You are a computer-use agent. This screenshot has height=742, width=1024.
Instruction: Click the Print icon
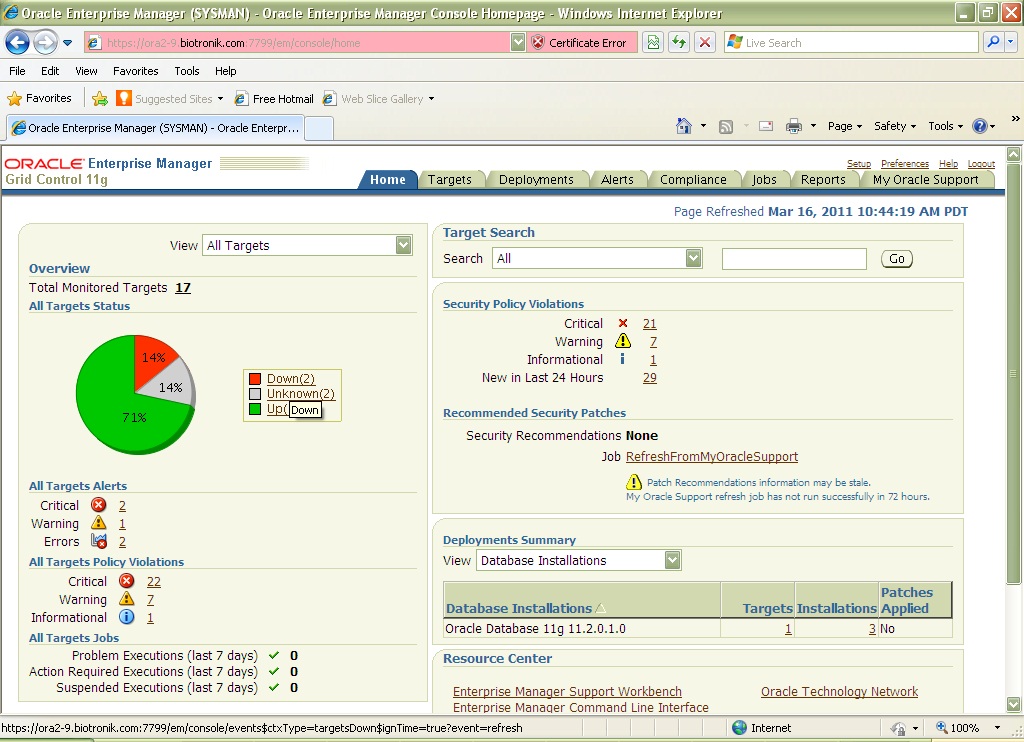tap(793, 126)
